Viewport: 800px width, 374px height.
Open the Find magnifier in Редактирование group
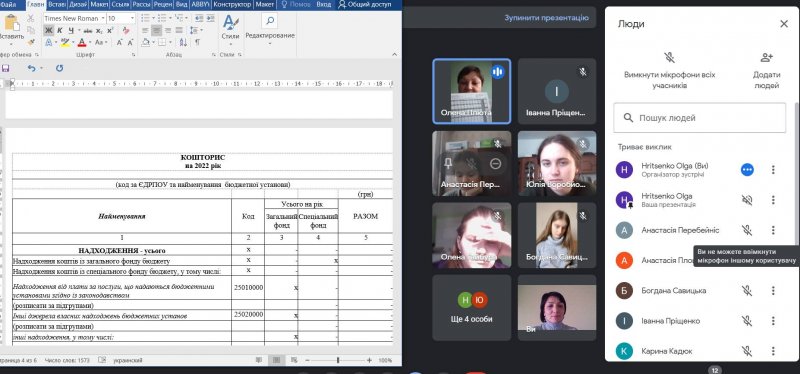coord(269,20)
